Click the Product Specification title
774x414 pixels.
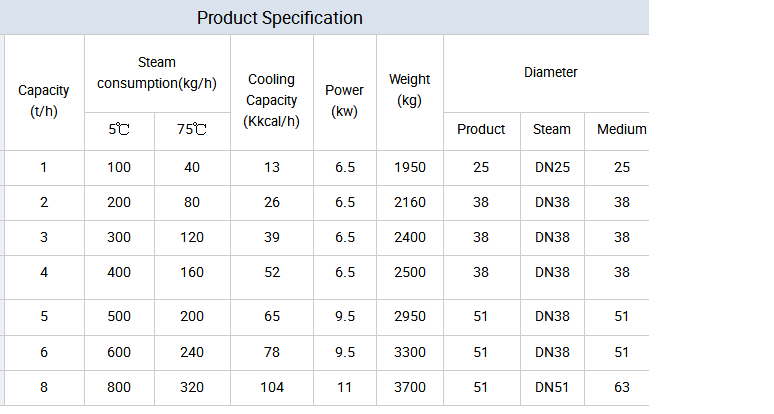coord(279,18)
